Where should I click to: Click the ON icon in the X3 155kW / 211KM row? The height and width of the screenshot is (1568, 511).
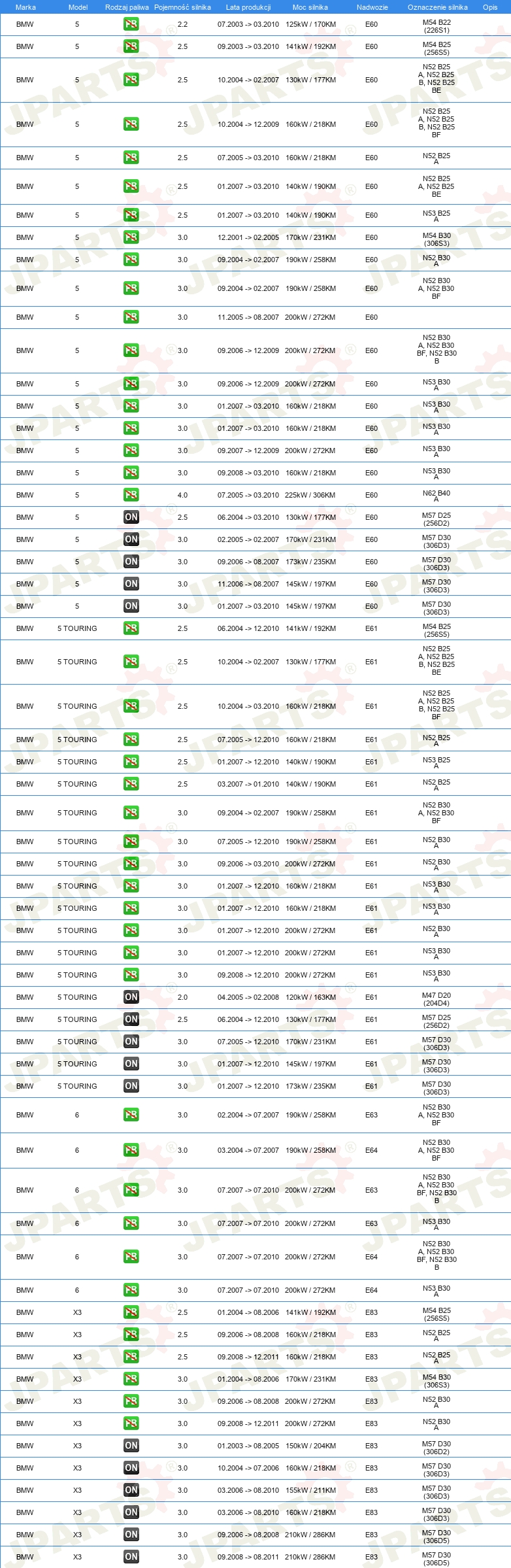coord(131,1490)
